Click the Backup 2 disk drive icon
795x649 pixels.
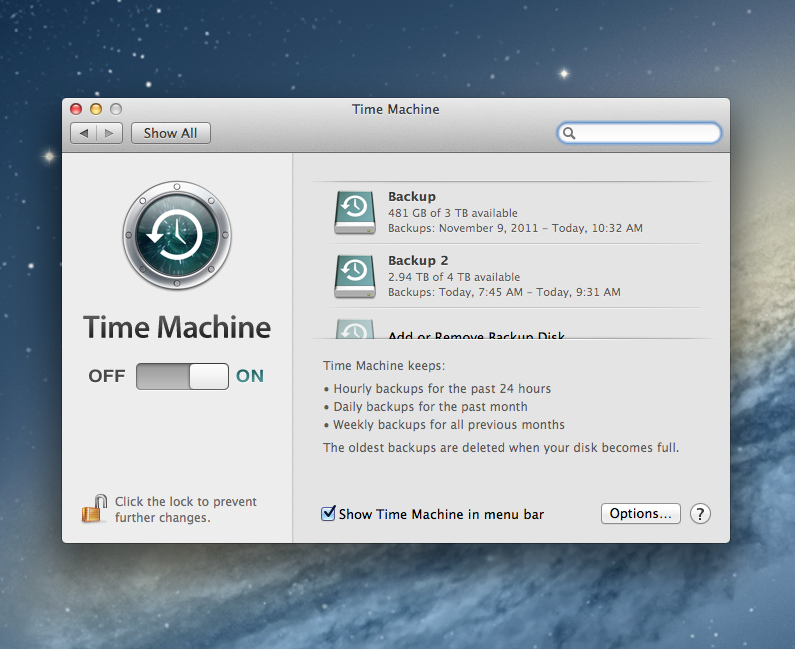(353, 275)
